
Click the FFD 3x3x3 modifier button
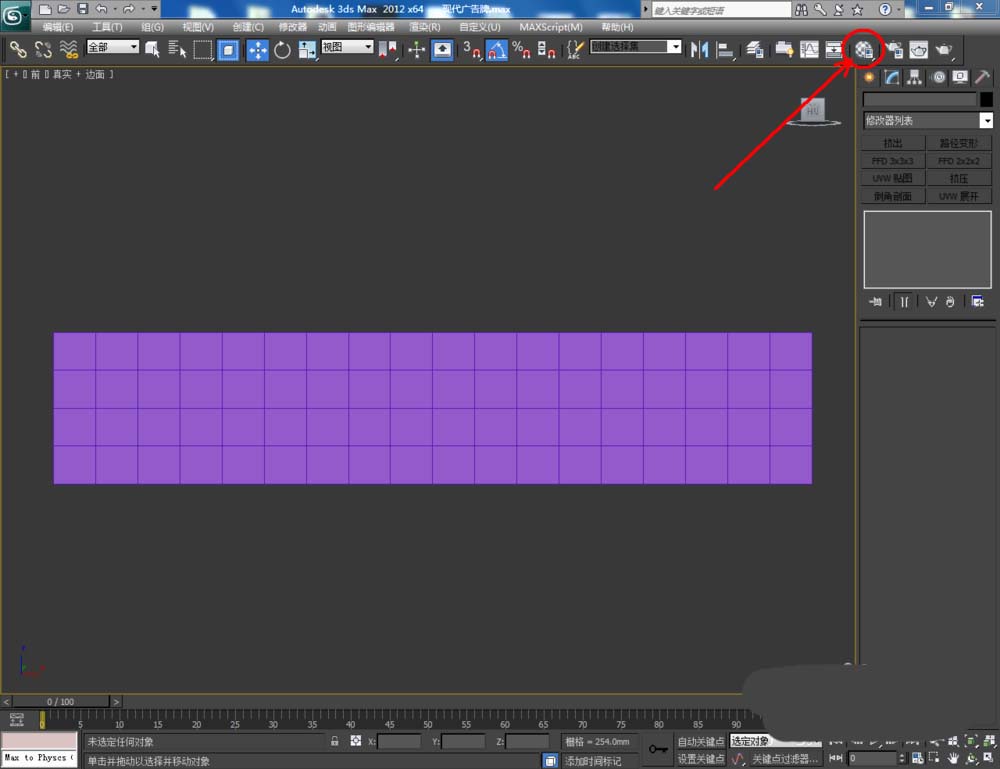[x=893, y=161]
